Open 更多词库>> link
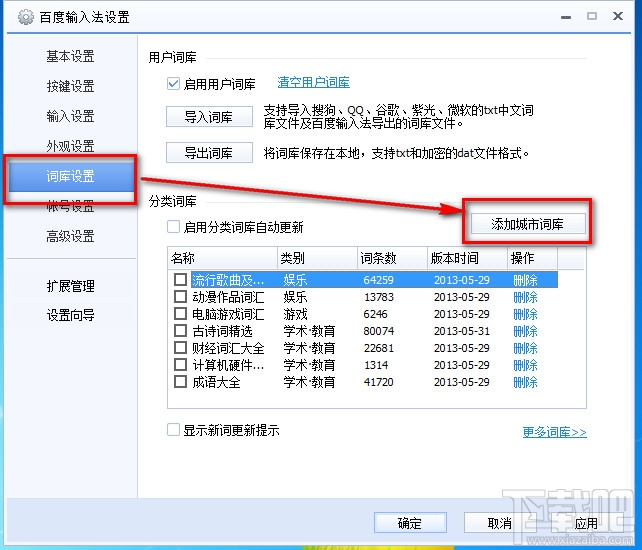The image size is (642, 550). [554, 432]
